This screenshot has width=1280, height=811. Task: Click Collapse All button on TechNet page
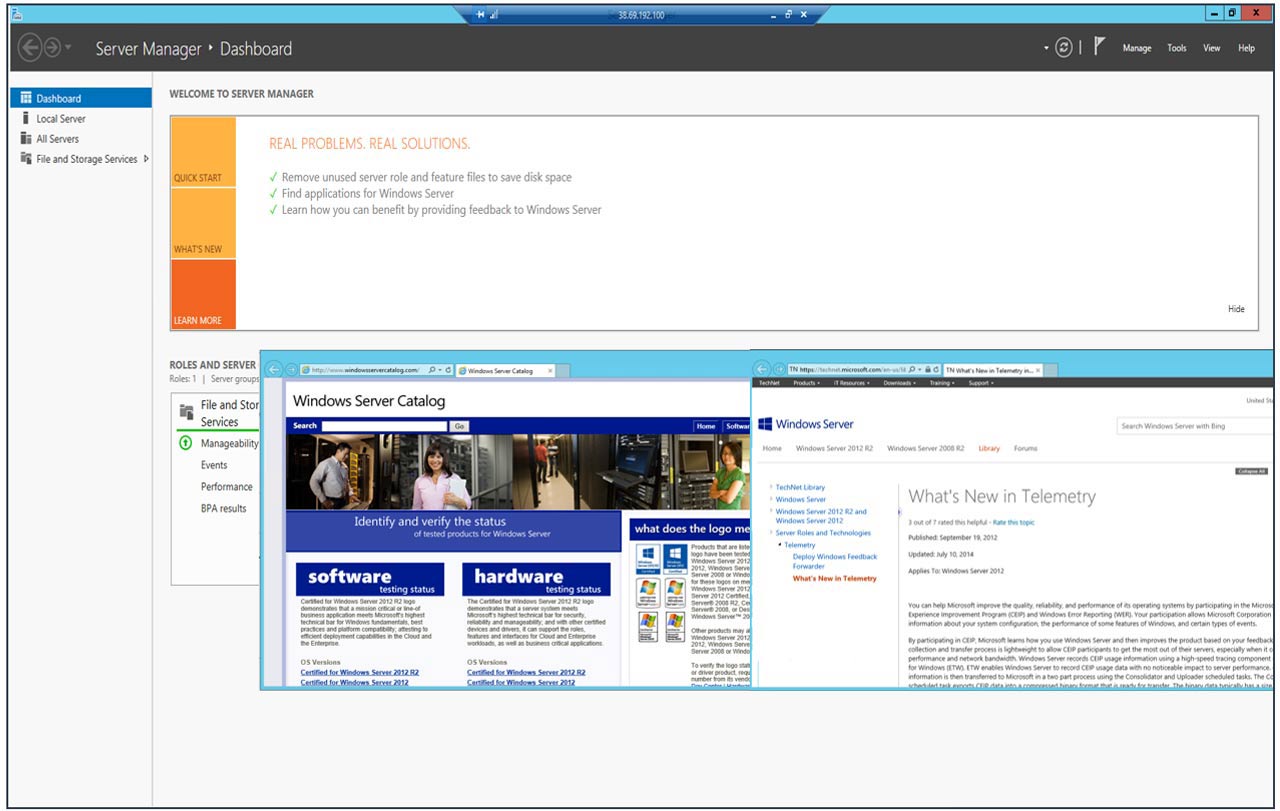click(x=1251, y=471)
